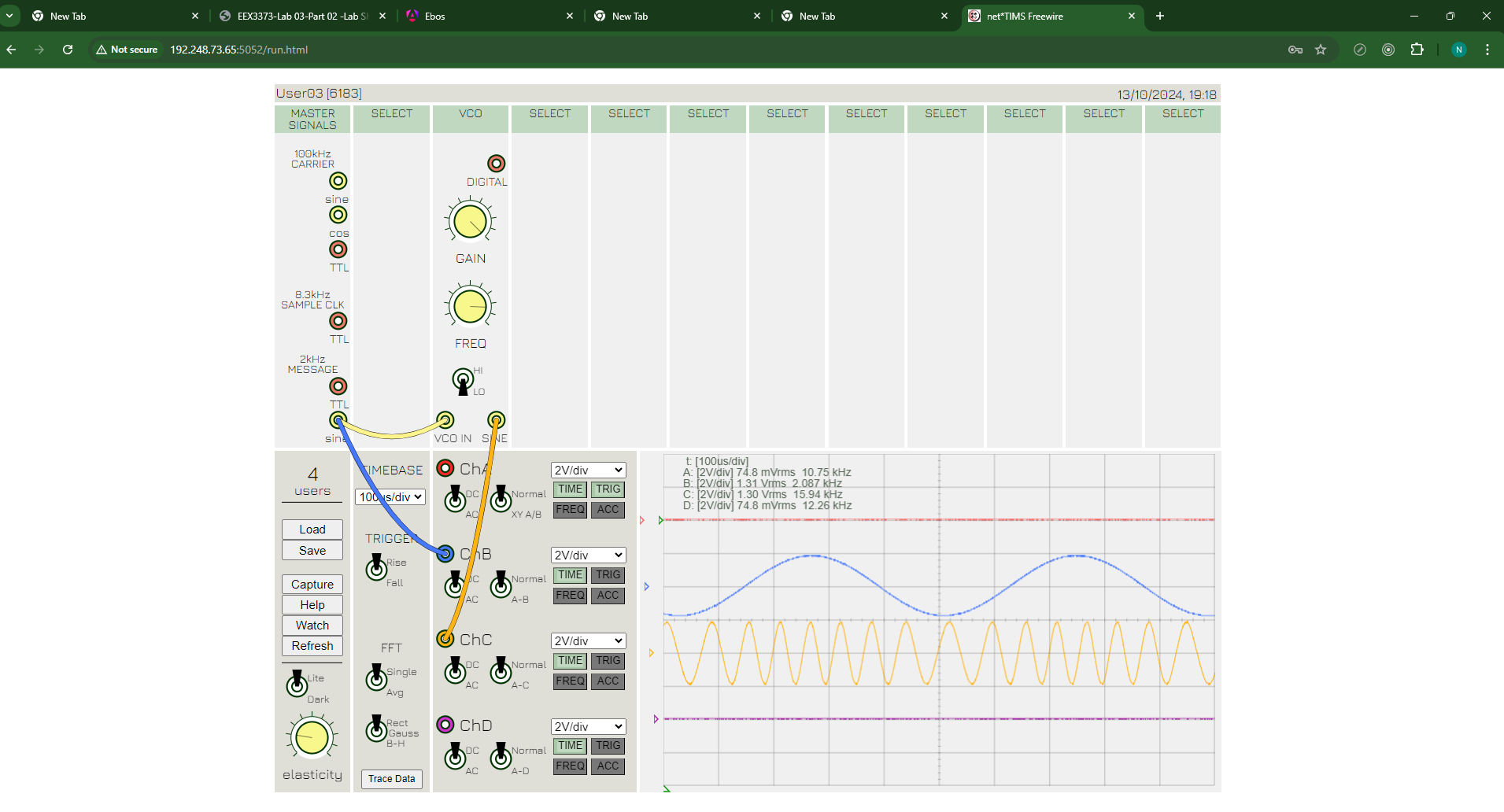Click the VCO DIGITAL output jack
1504x812 pixels.
coord(497,164)
